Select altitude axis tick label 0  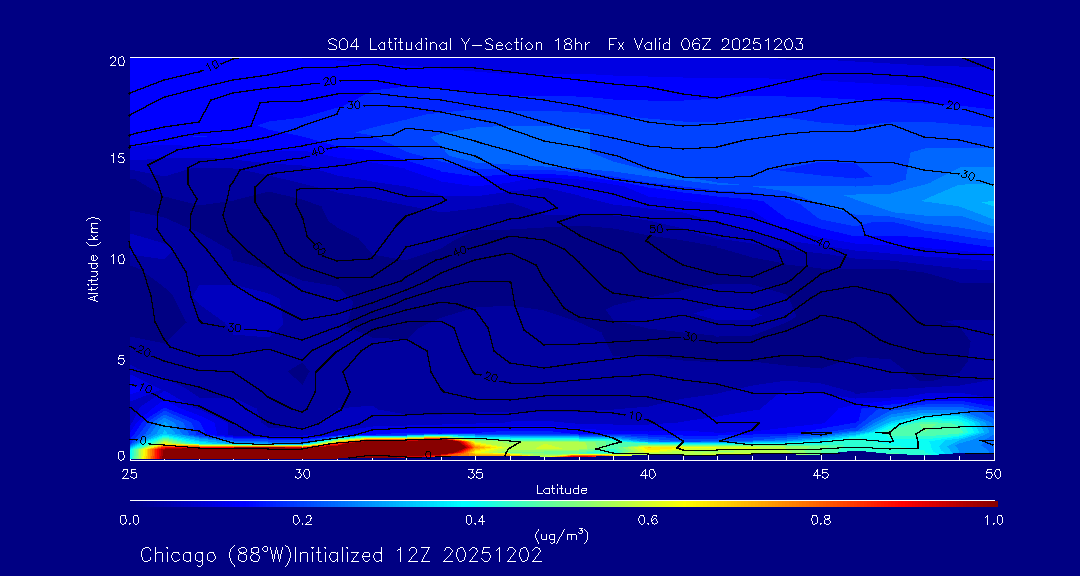pos(121,455)
